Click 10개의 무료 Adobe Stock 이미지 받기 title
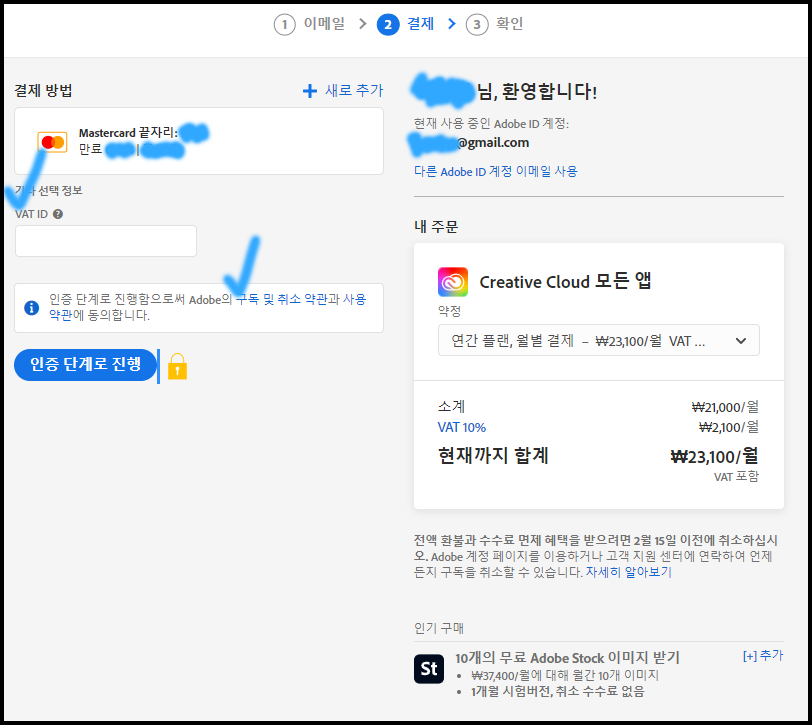Image resolution: width=812 pixels, height=725 pixels. tap(567, 658)
